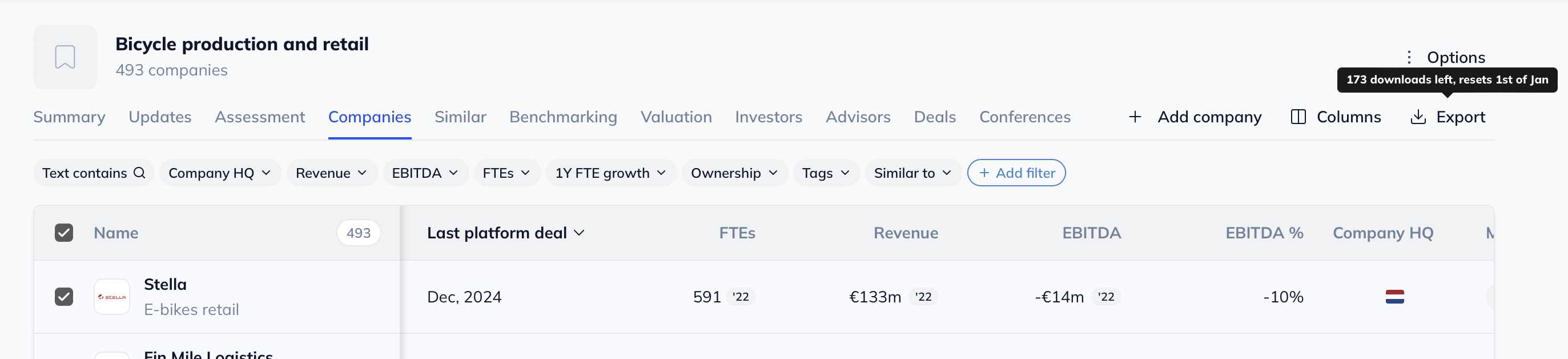1568x359 pixels.
Task: Open the Ownership filter dropdown
Action: 734,173
